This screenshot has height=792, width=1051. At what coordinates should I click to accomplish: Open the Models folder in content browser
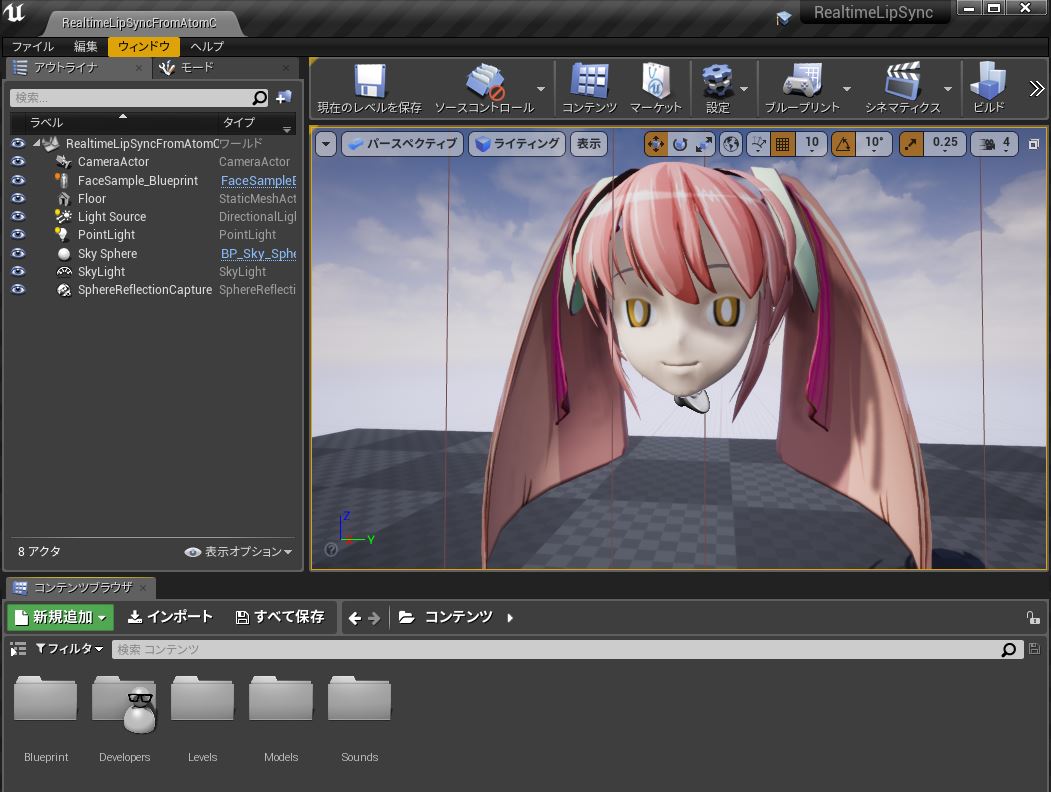[281, 698]
